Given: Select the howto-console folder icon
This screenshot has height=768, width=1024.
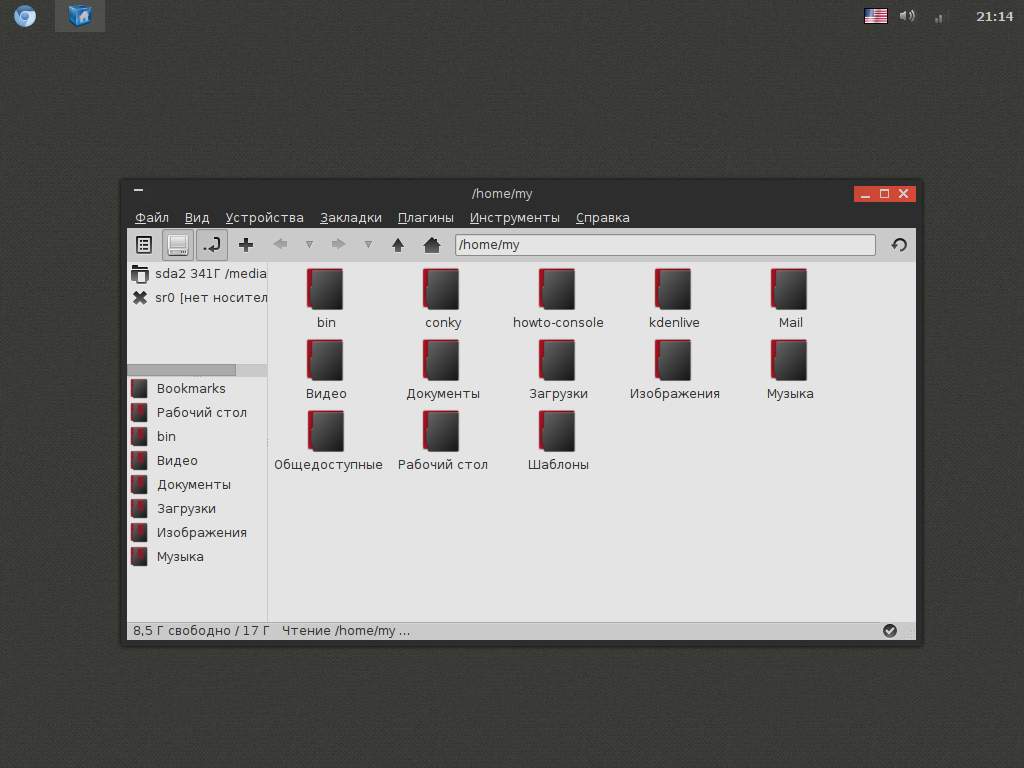Looking at the screenshot, I should pyautogui.click(x=557, y=289).
